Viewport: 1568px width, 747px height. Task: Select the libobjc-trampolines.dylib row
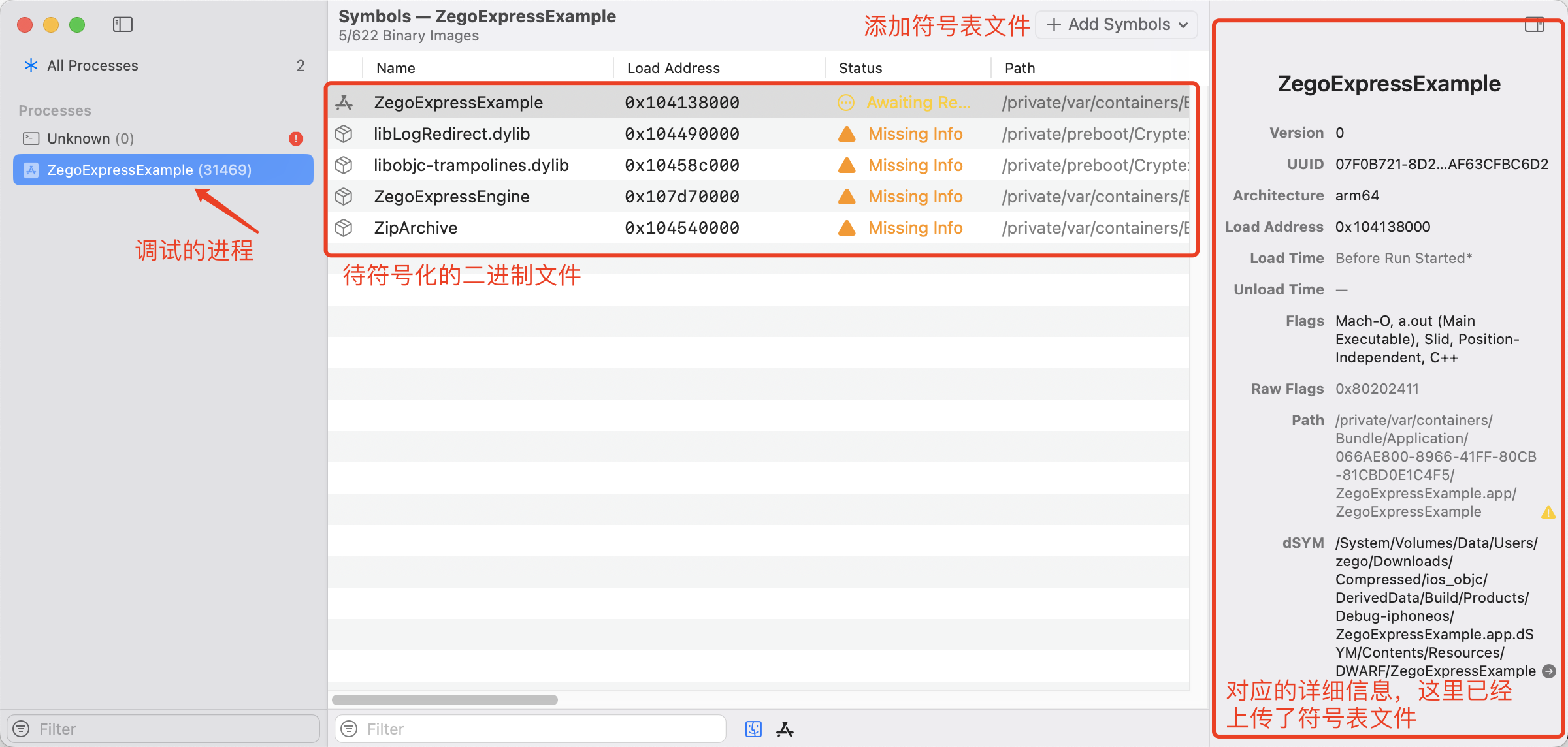pyautogui.click(x=759, y=165)
